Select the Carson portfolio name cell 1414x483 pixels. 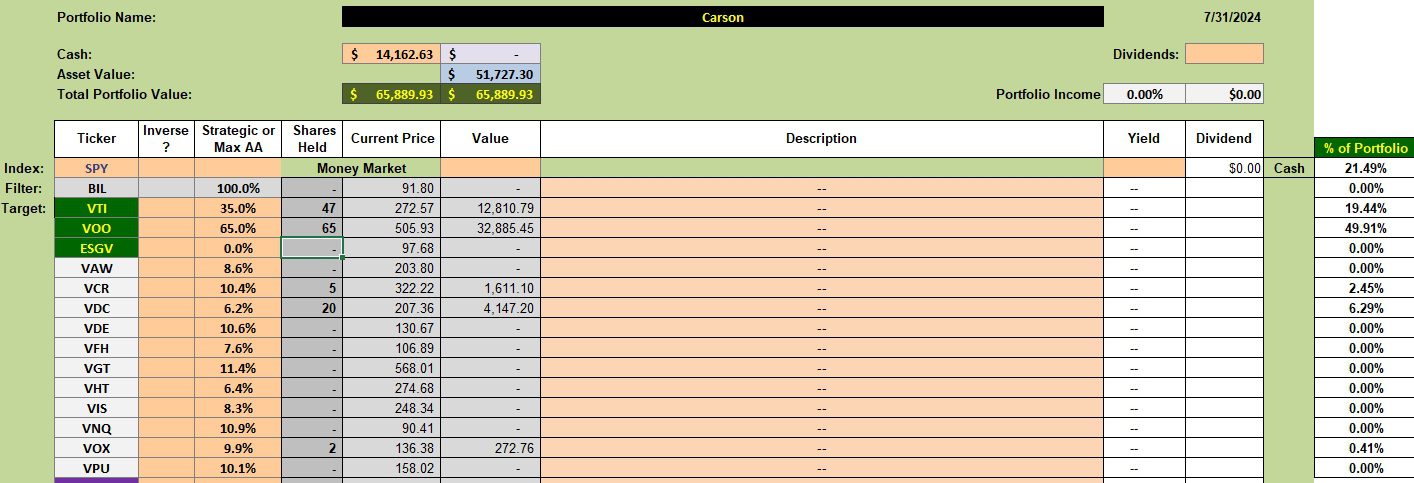tap(722, 17)
